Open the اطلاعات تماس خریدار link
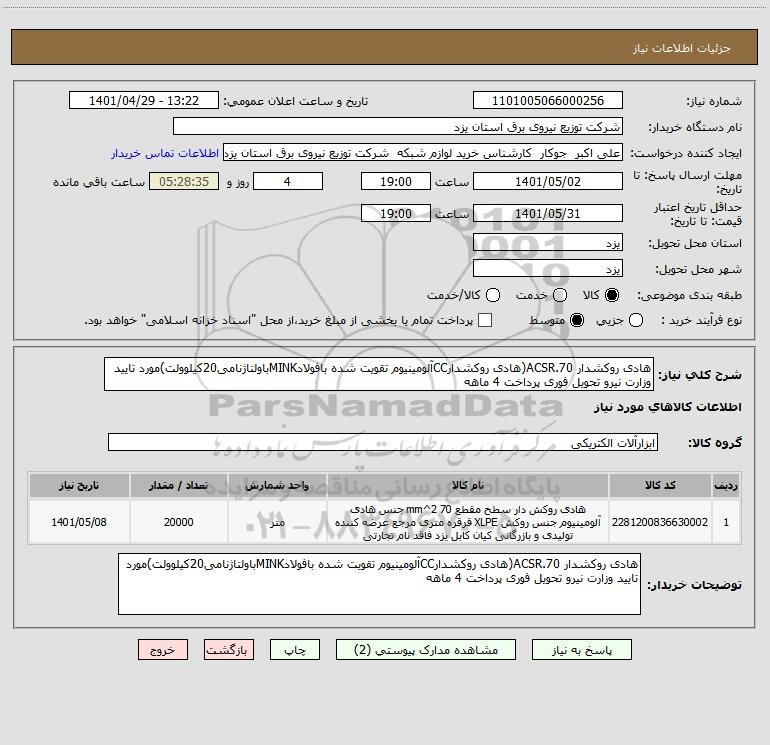 [165, 153]
